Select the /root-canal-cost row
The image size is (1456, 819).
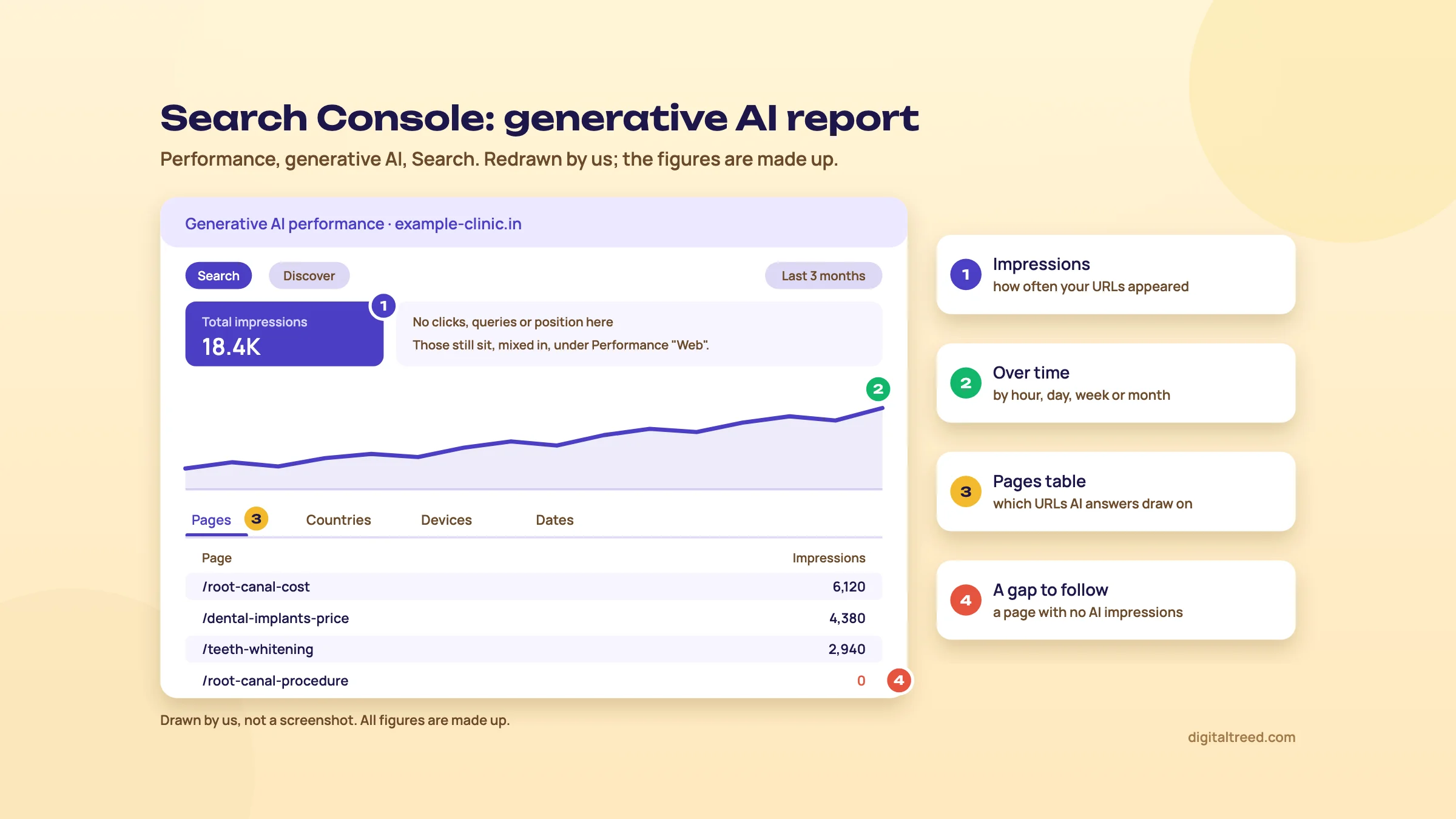(534, 587)
